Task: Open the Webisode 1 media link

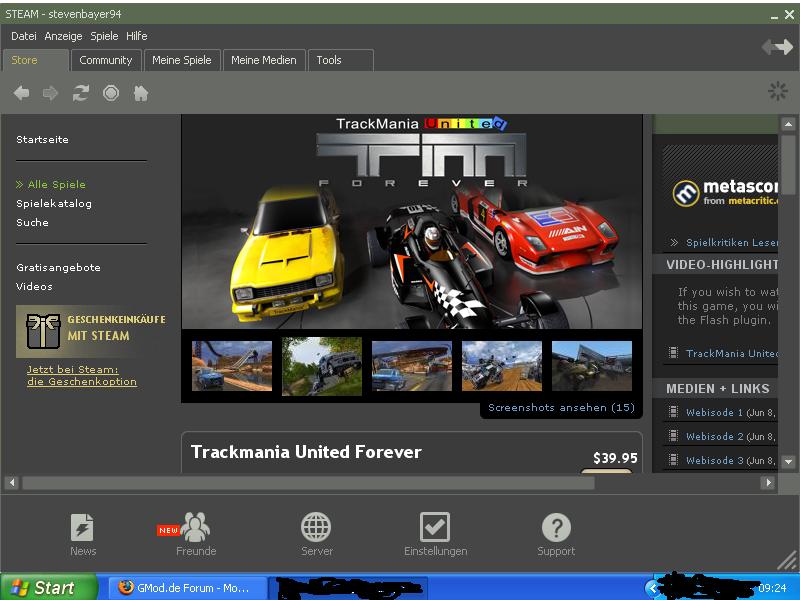Action: point(714,412)
